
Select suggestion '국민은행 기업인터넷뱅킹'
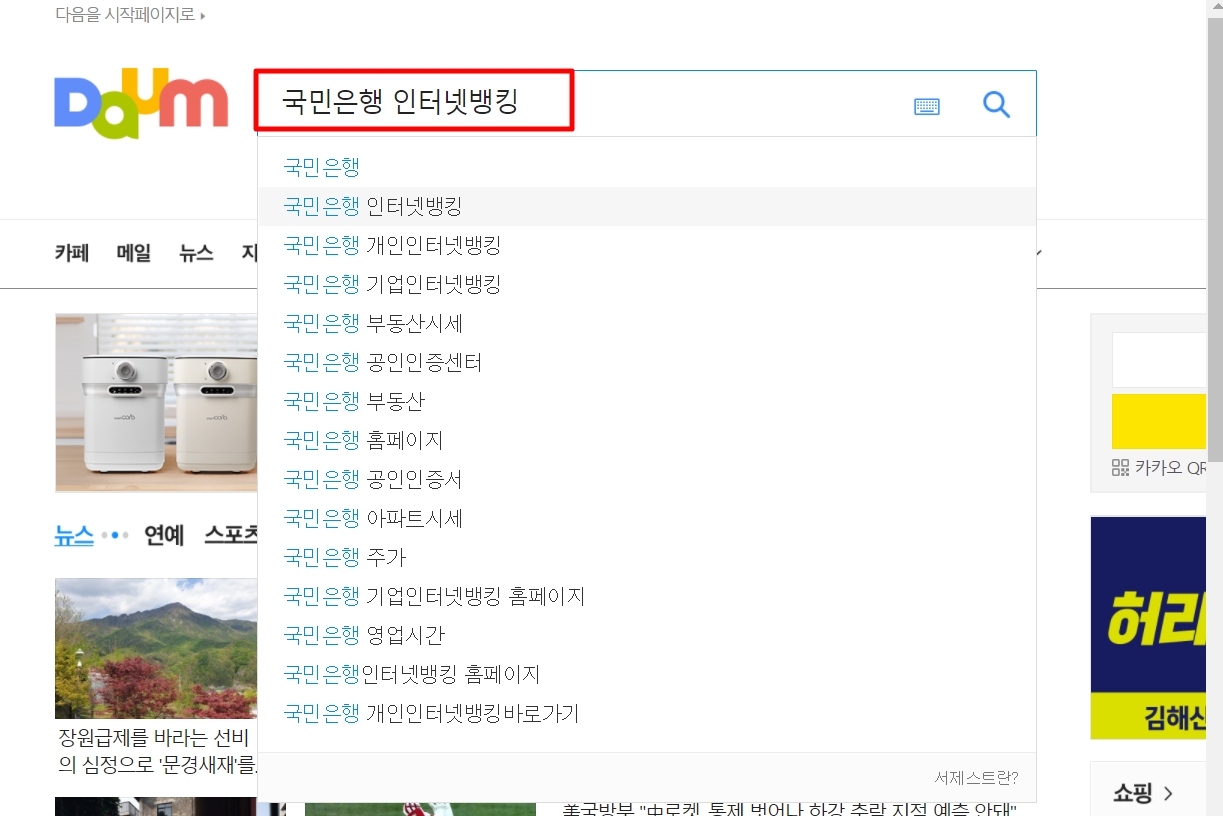coord(646,284)
